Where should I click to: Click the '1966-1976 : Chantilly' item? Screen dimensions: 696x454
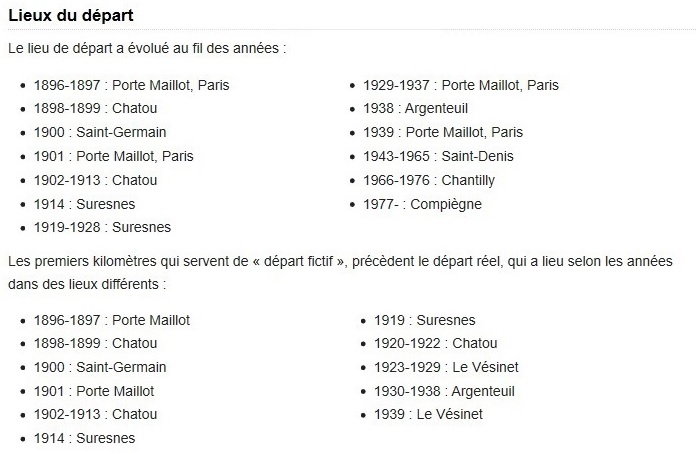pos(429,180)
